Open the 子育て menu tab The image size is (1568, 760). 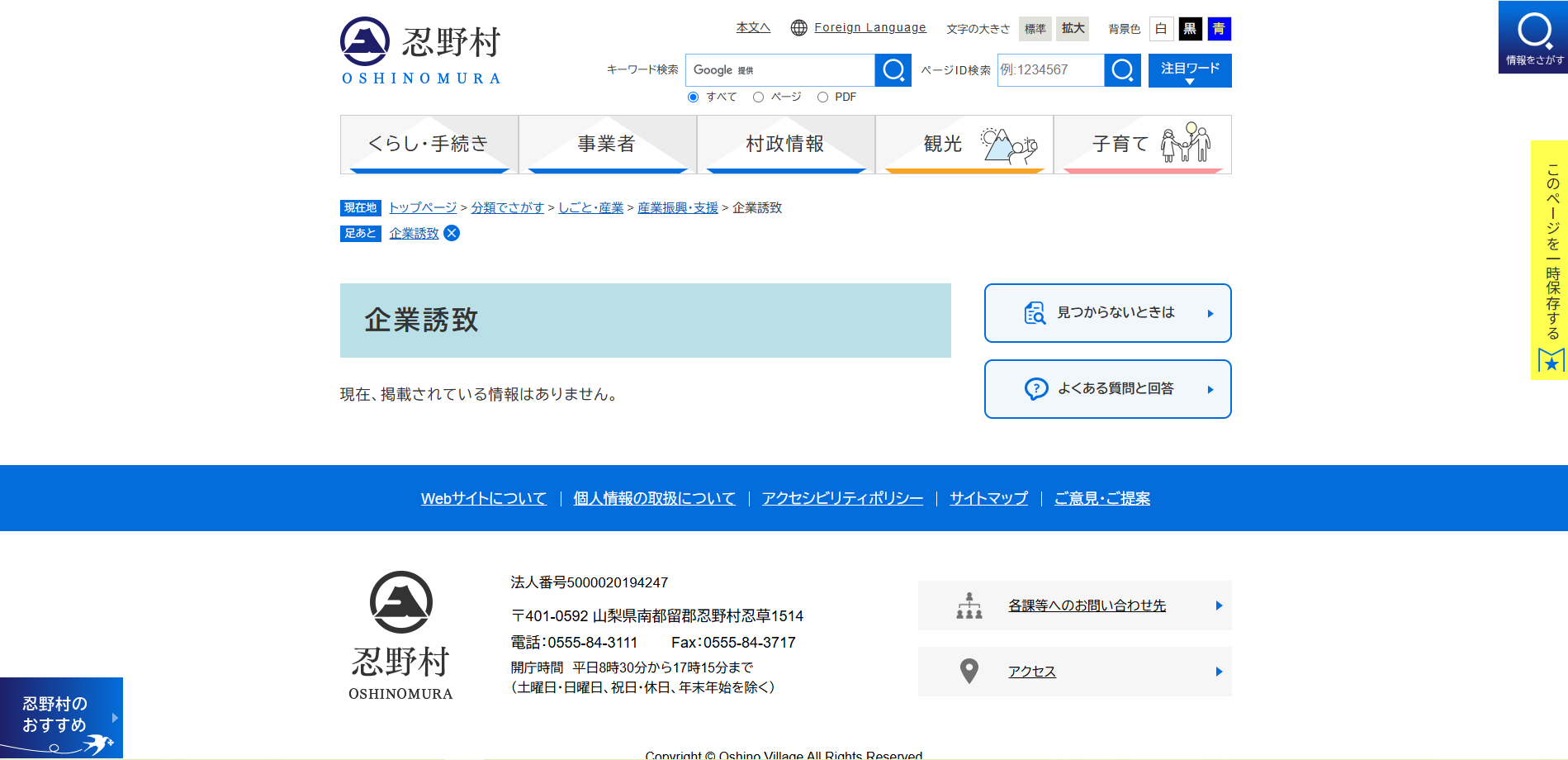click(x=1143, y=145)
